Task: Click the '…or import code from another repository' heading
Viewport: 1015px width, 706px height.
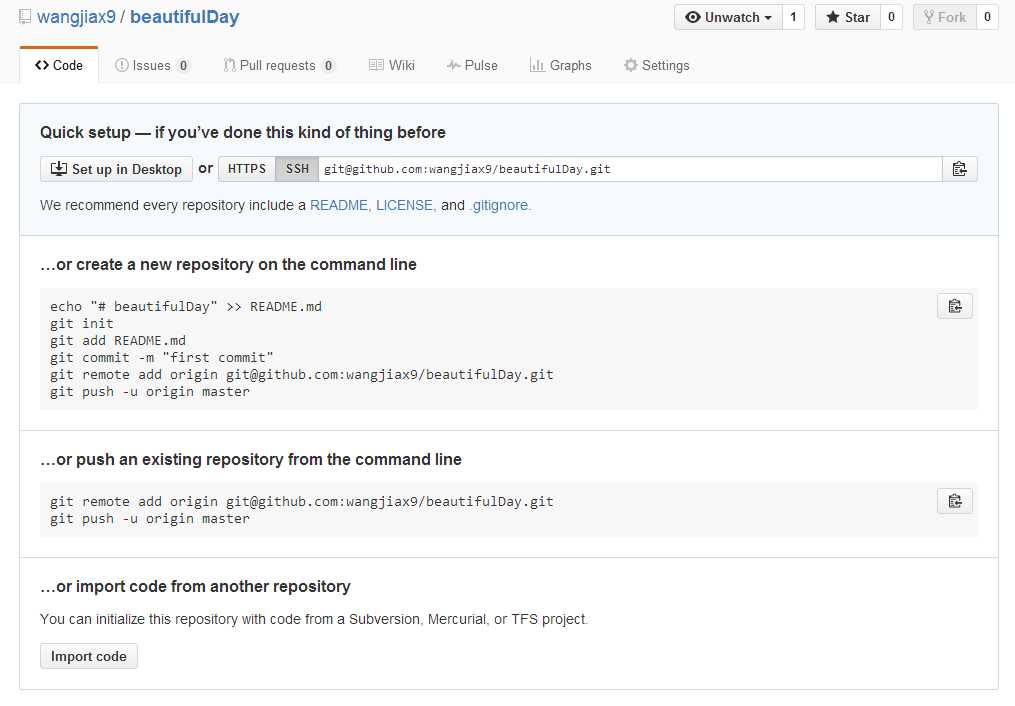Action: click(195, 586)
